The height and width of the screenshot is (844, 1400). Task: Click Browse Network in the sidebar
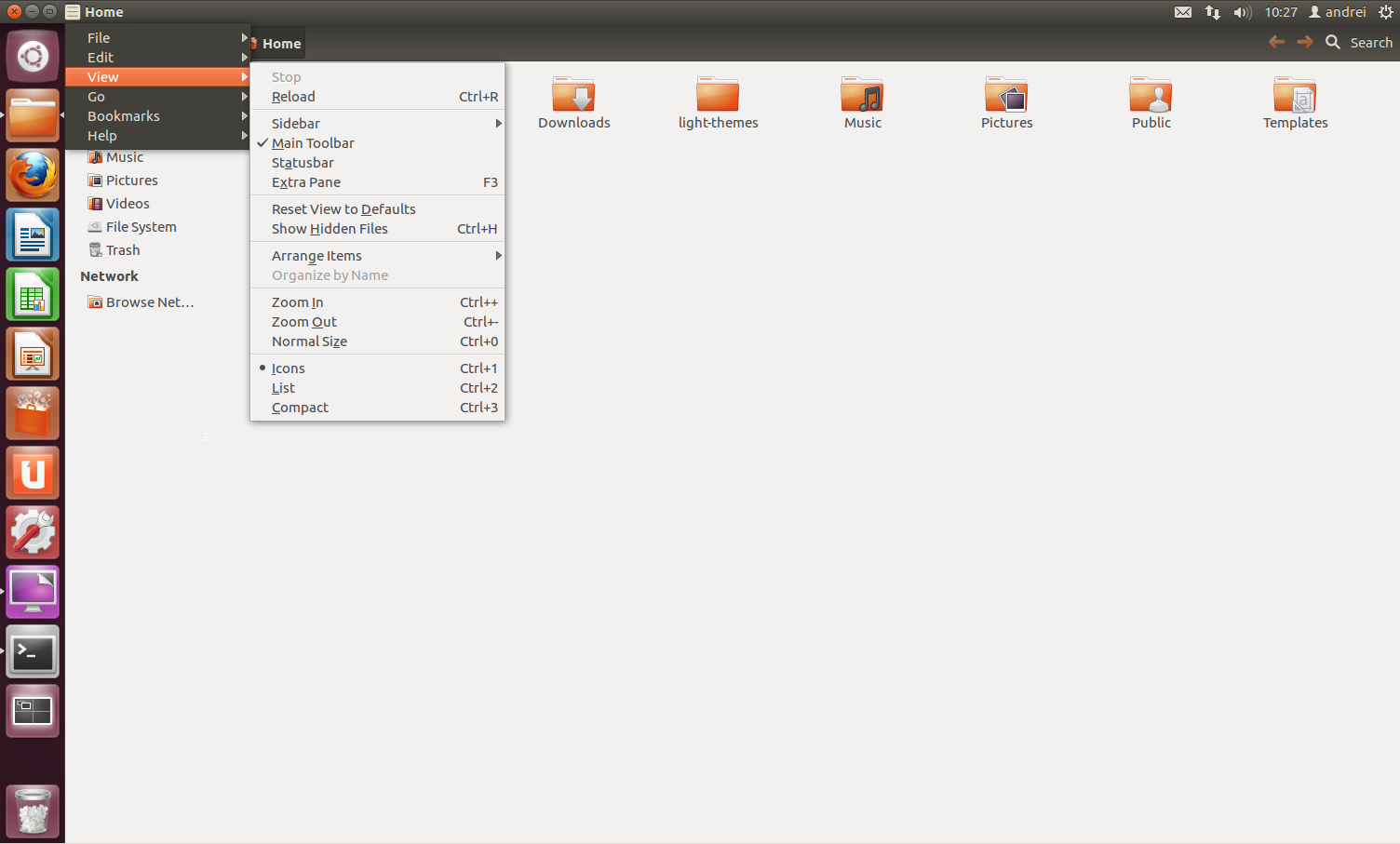pos(149,301)
